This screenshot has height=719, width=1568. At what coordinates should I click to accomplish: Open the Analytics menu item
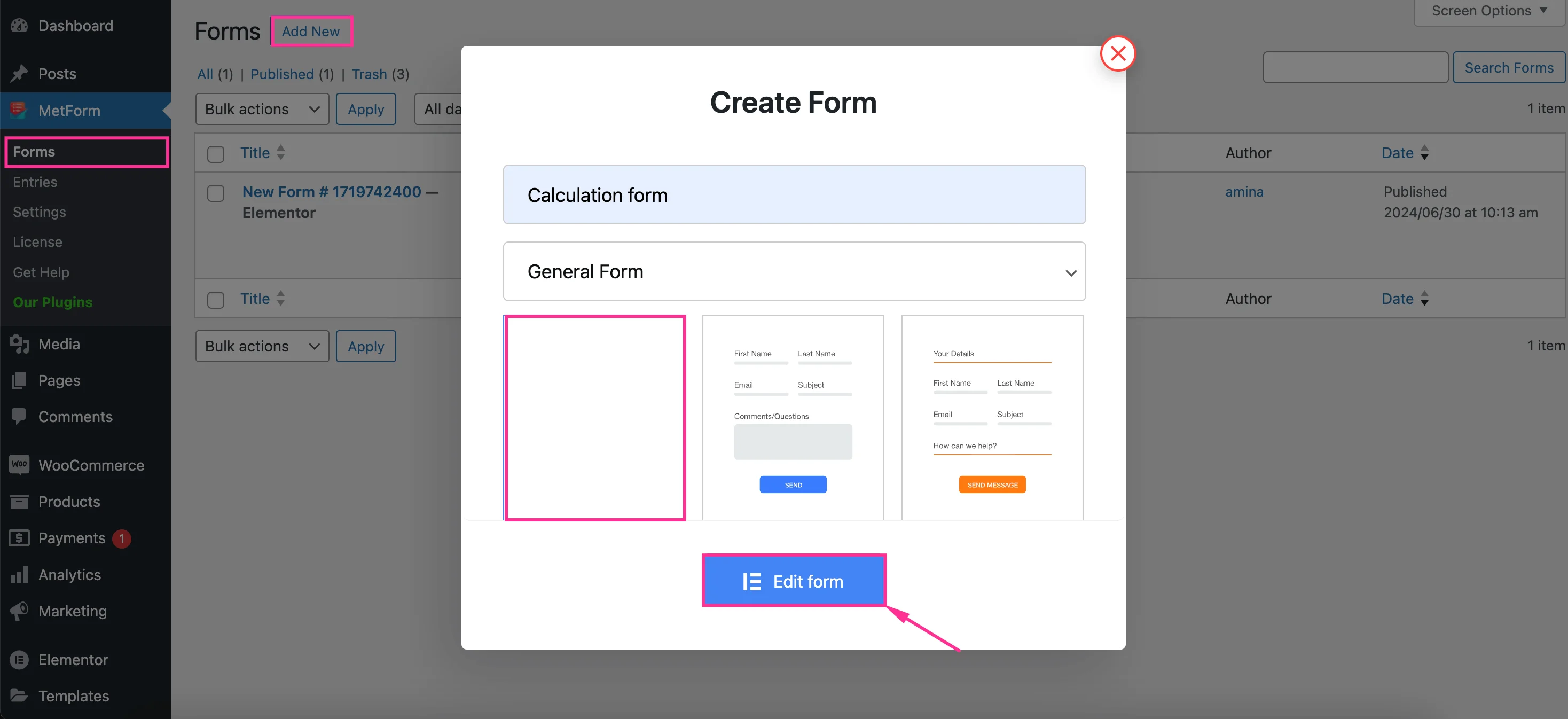tap(85, 575)
